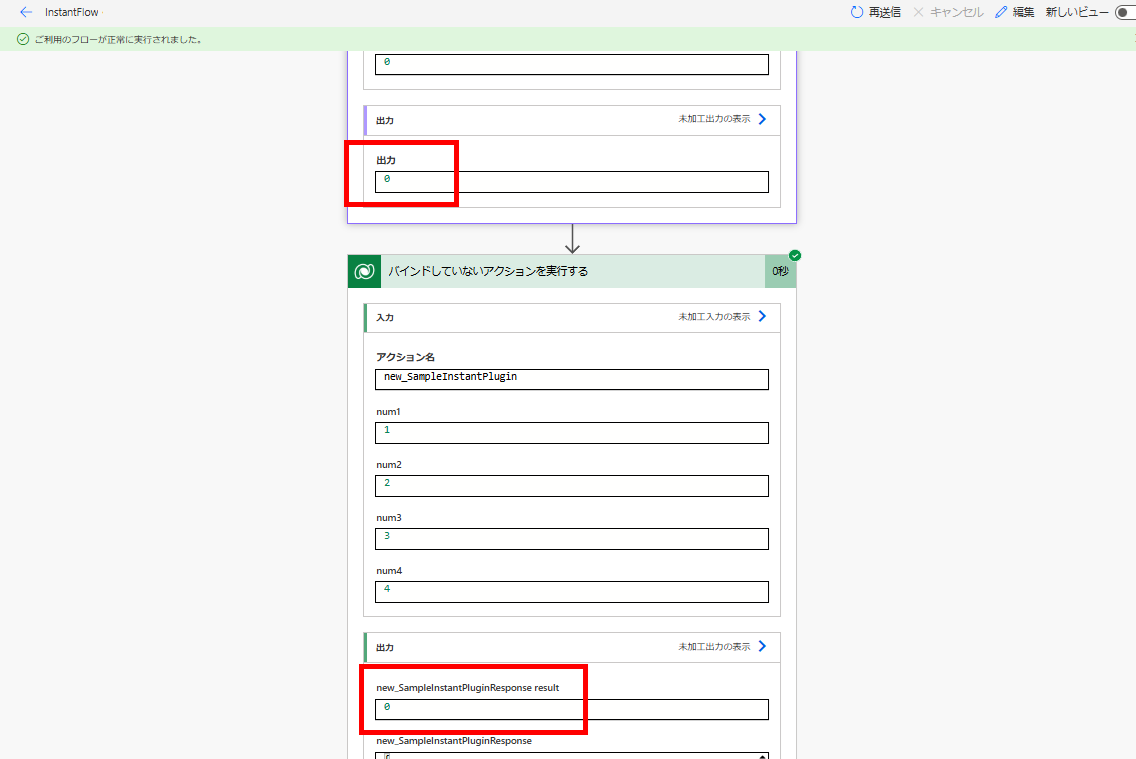This screenshot has height=759, width=1136.
Task: Show raw outputs of the unbound action
Action: [x=714, y=647]
